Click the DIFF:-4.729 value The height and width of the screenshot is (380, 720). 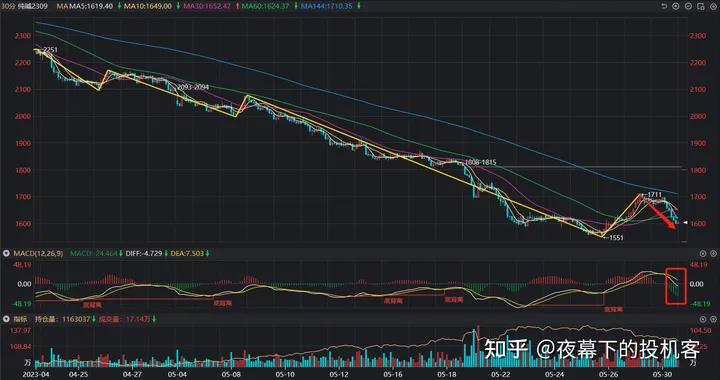click(x=145, y=253)
